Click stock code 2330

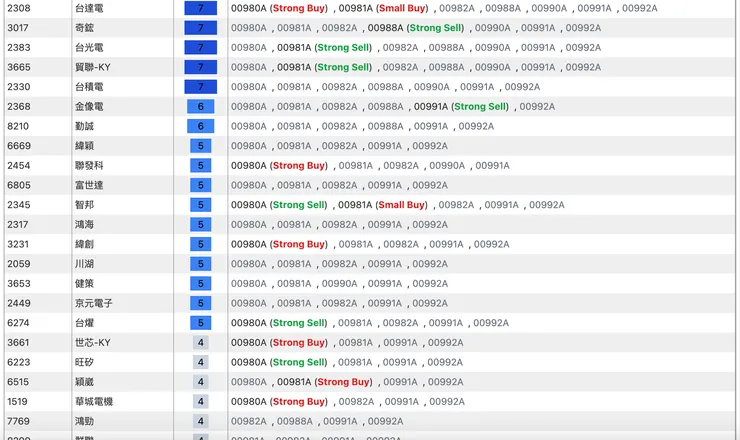19,87
